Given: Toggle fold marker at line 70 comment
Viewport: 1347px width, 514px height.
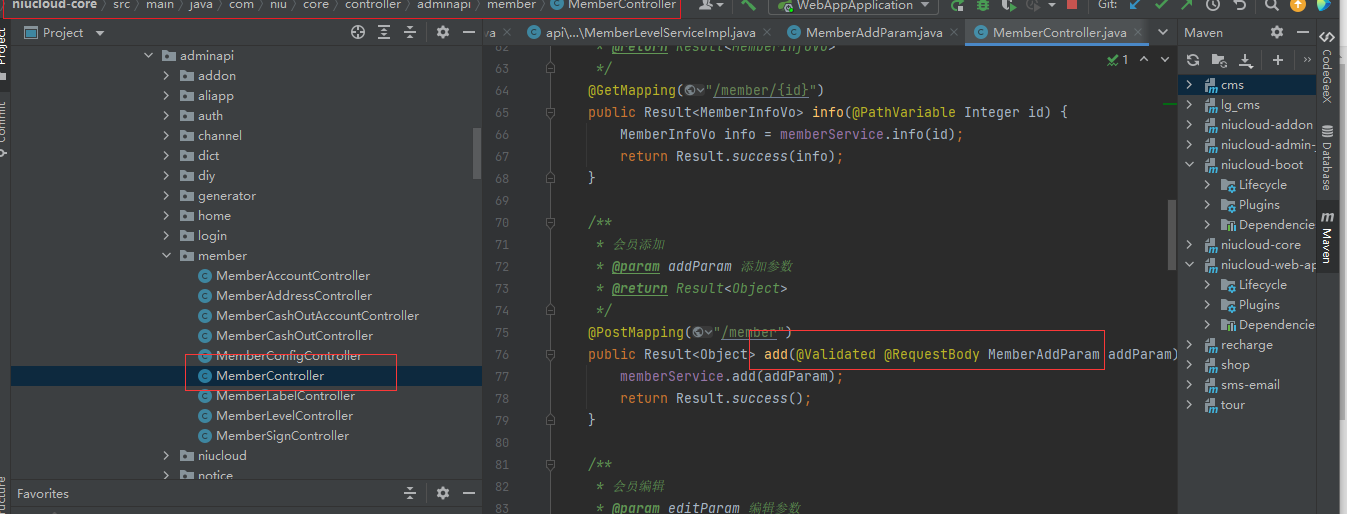Looking at the screenshot, I should (x=550, y=222).
